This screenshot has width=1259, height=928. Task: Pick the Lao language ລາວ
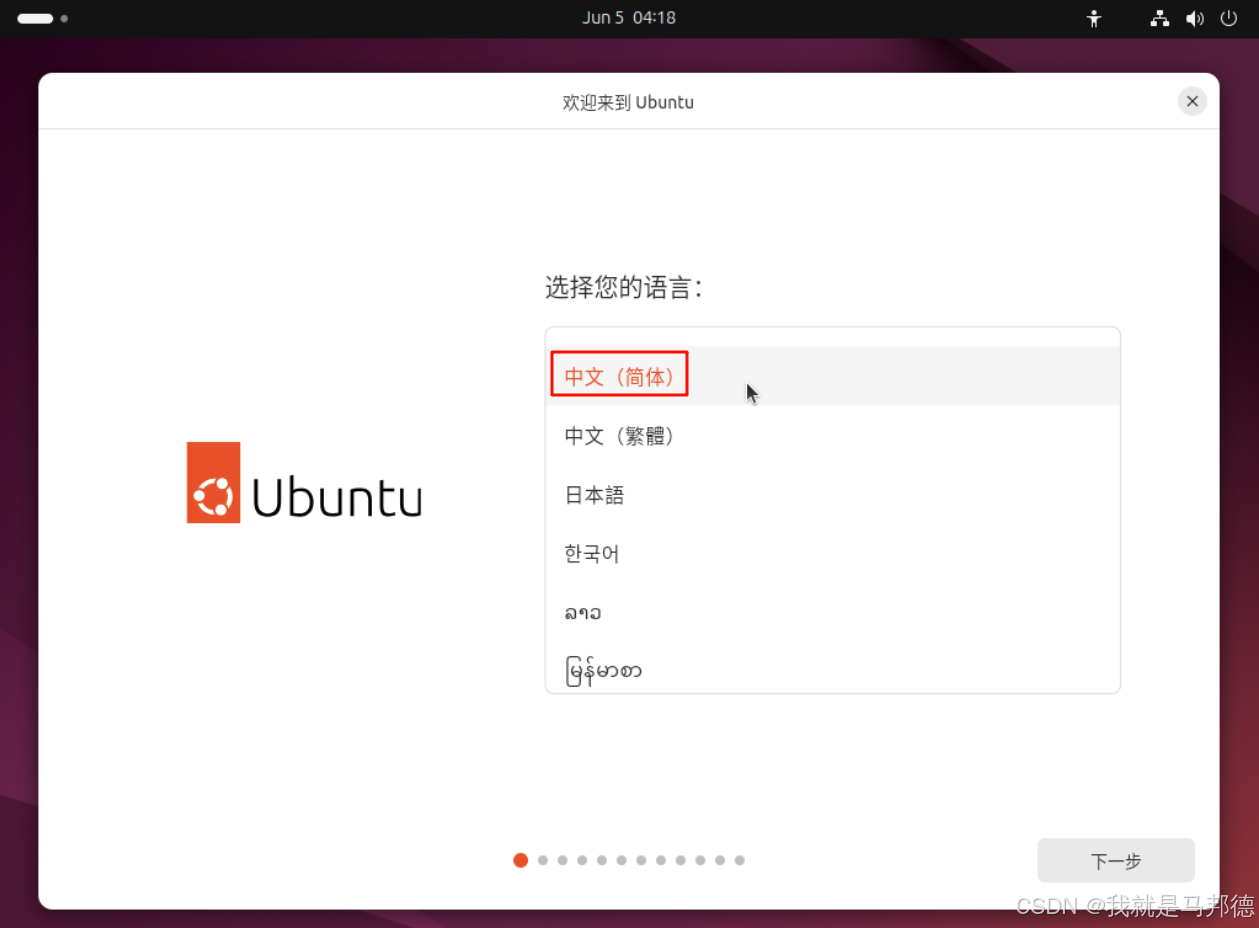[x=832, y=612]
